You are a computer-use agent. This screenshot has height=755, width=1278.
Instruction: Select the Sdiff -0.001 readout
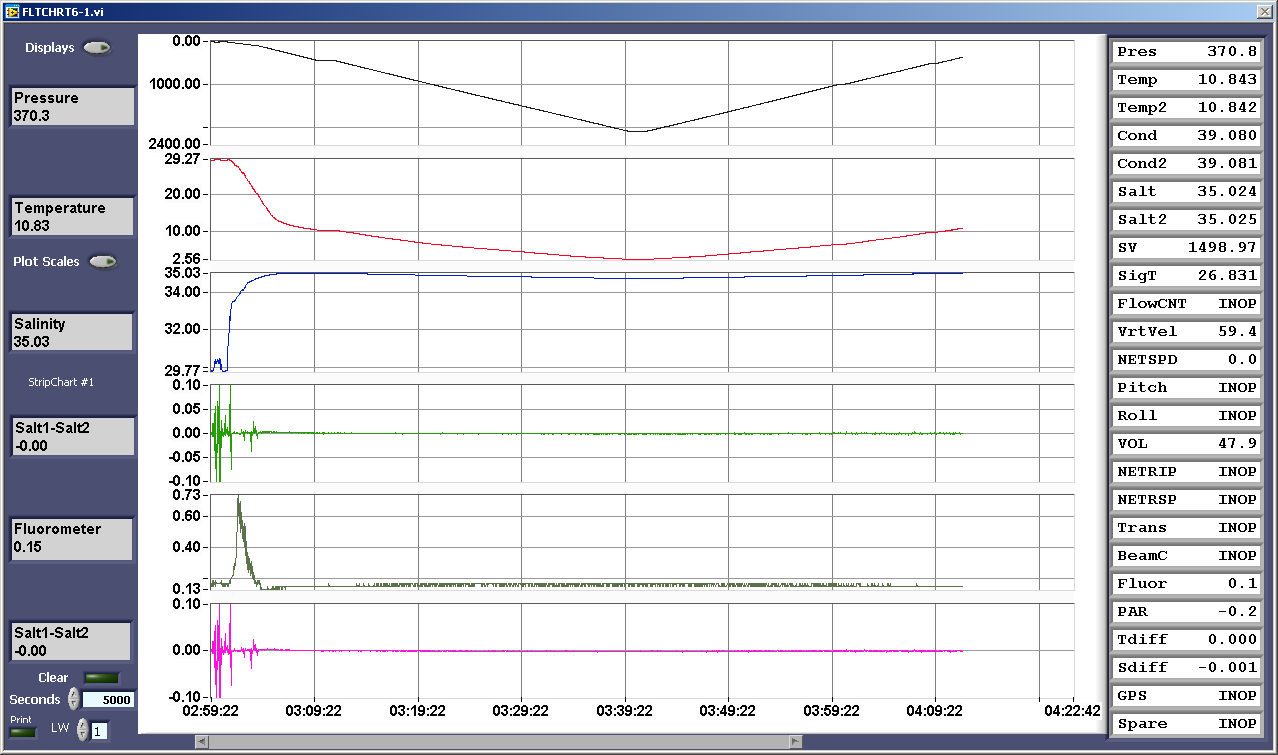point(1187,668)
